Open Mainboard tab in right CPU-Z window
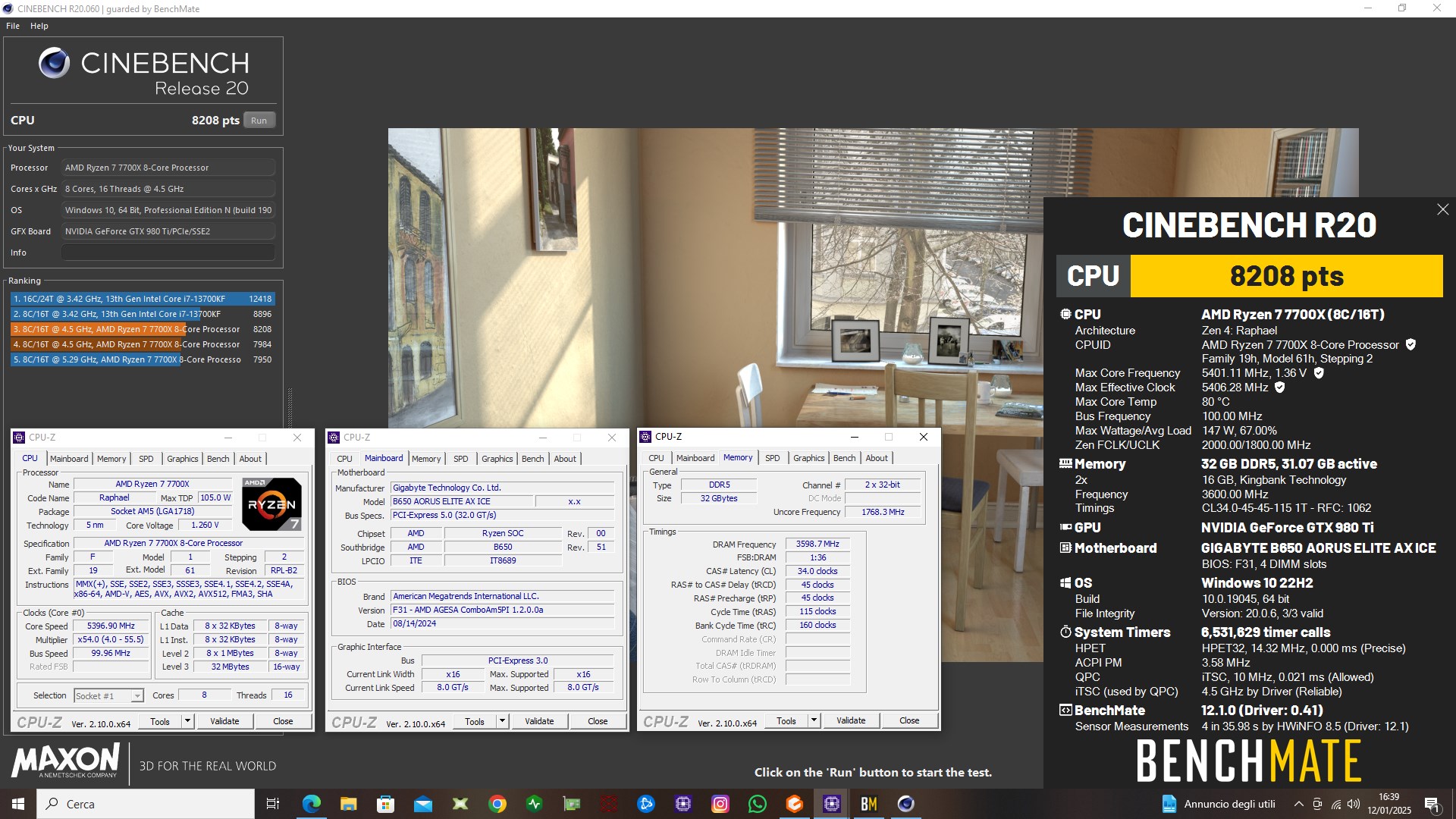The image size is (1456, 819). tap(695, 458)
